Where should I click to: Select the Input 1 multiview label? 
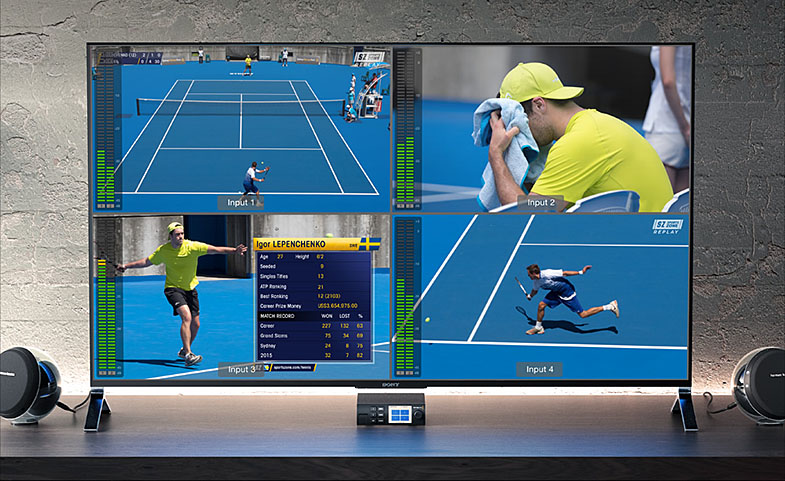(241, 202)
